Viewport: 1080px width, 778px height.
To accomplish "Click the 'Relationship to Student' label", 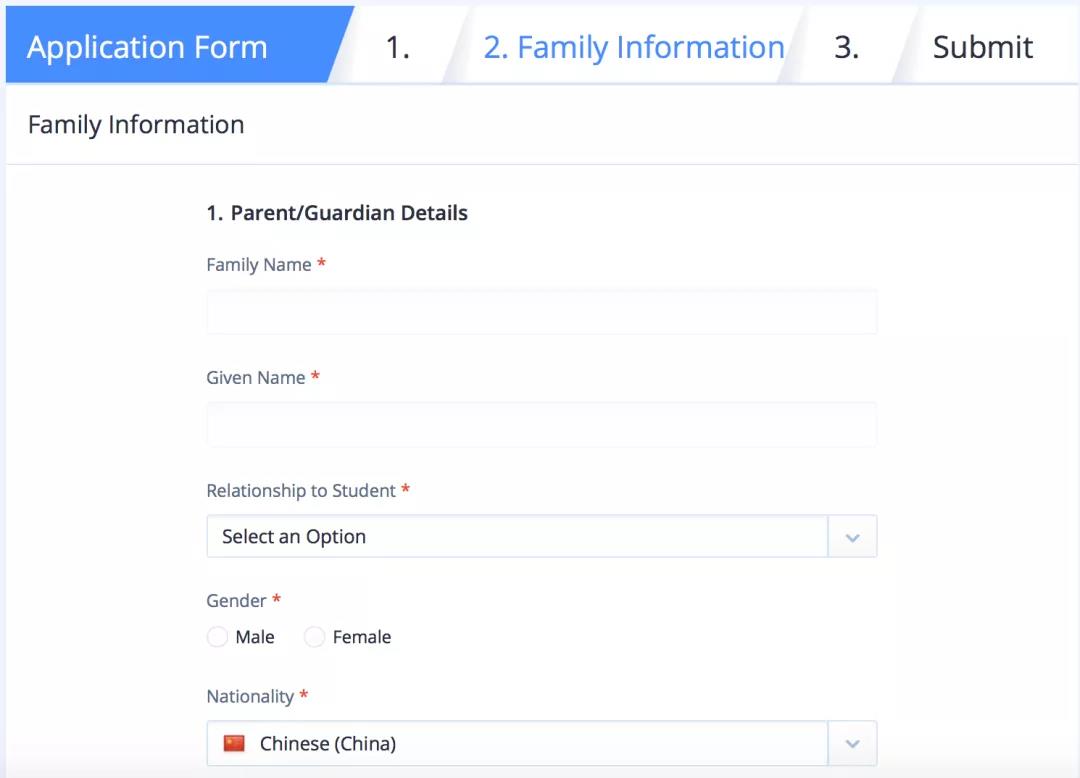I will point(301,491).
